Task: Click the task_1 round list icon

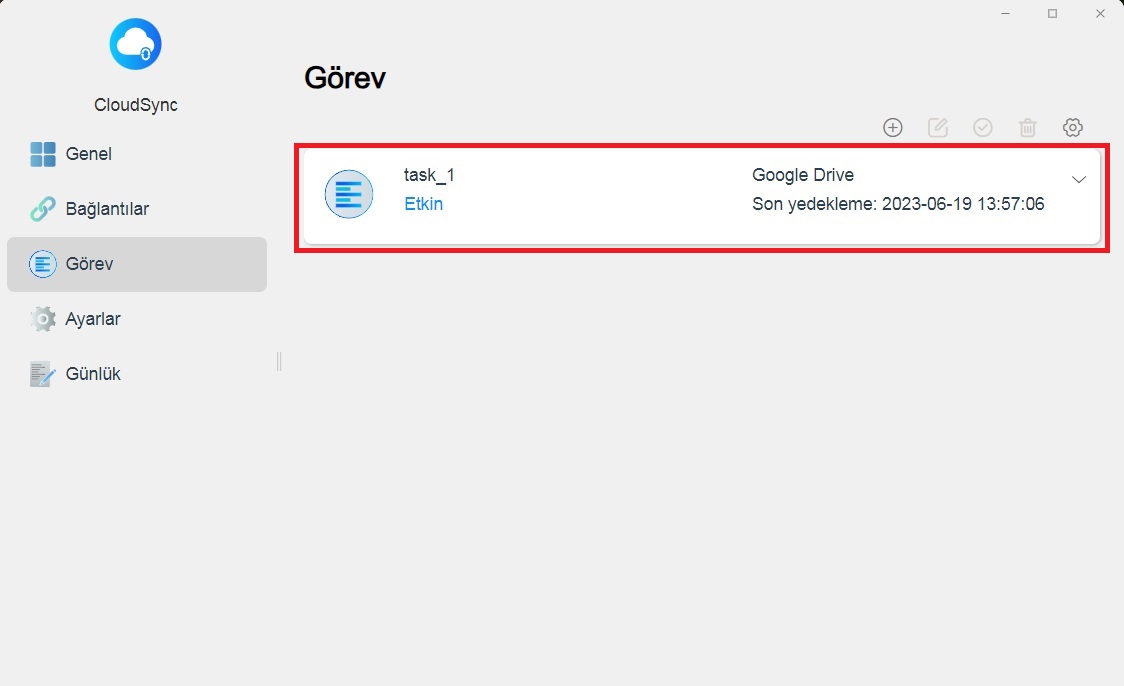Action: [x=349, y=194]
